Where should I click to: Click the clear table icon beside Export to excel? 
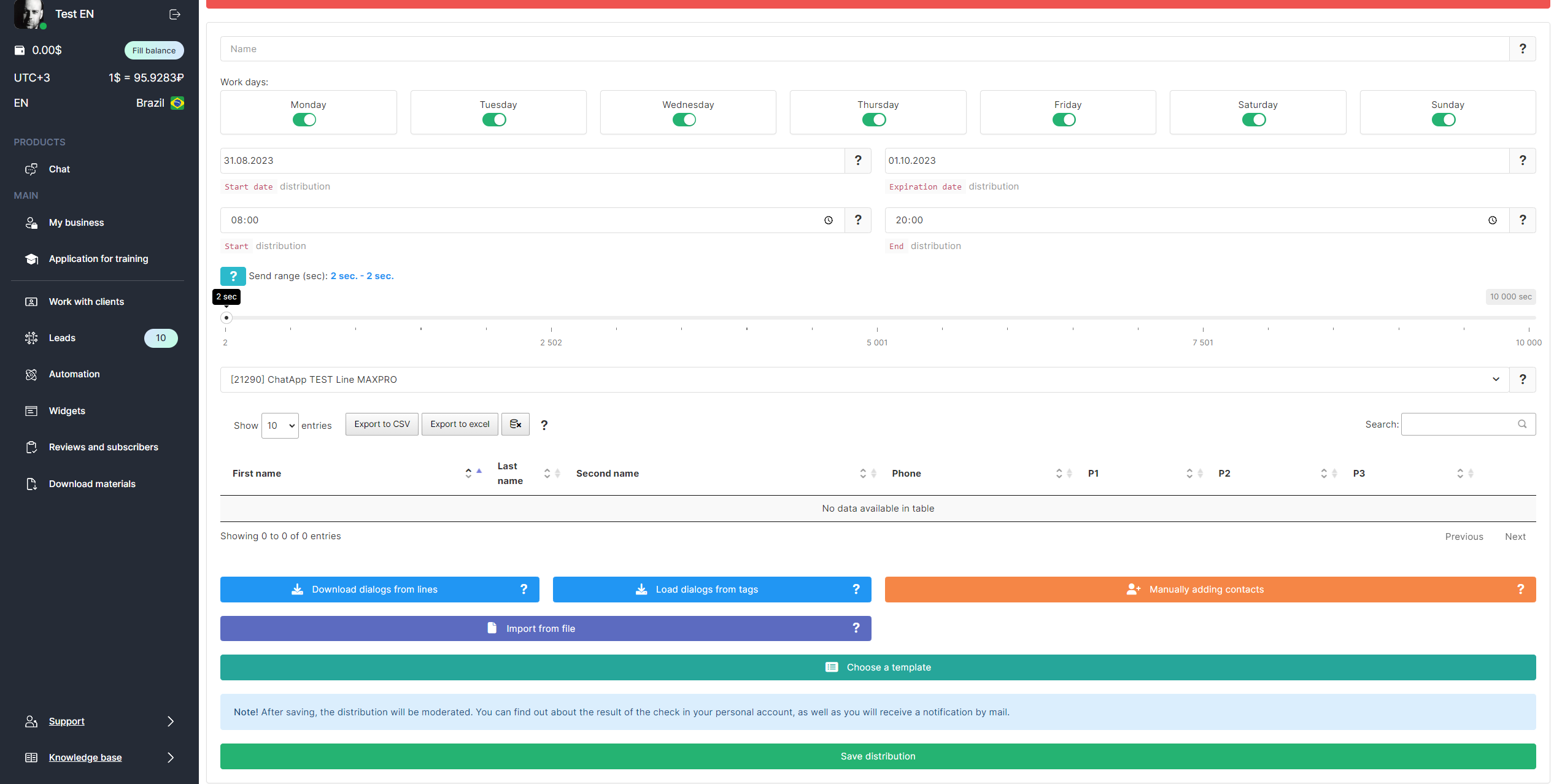coord(515,424)
